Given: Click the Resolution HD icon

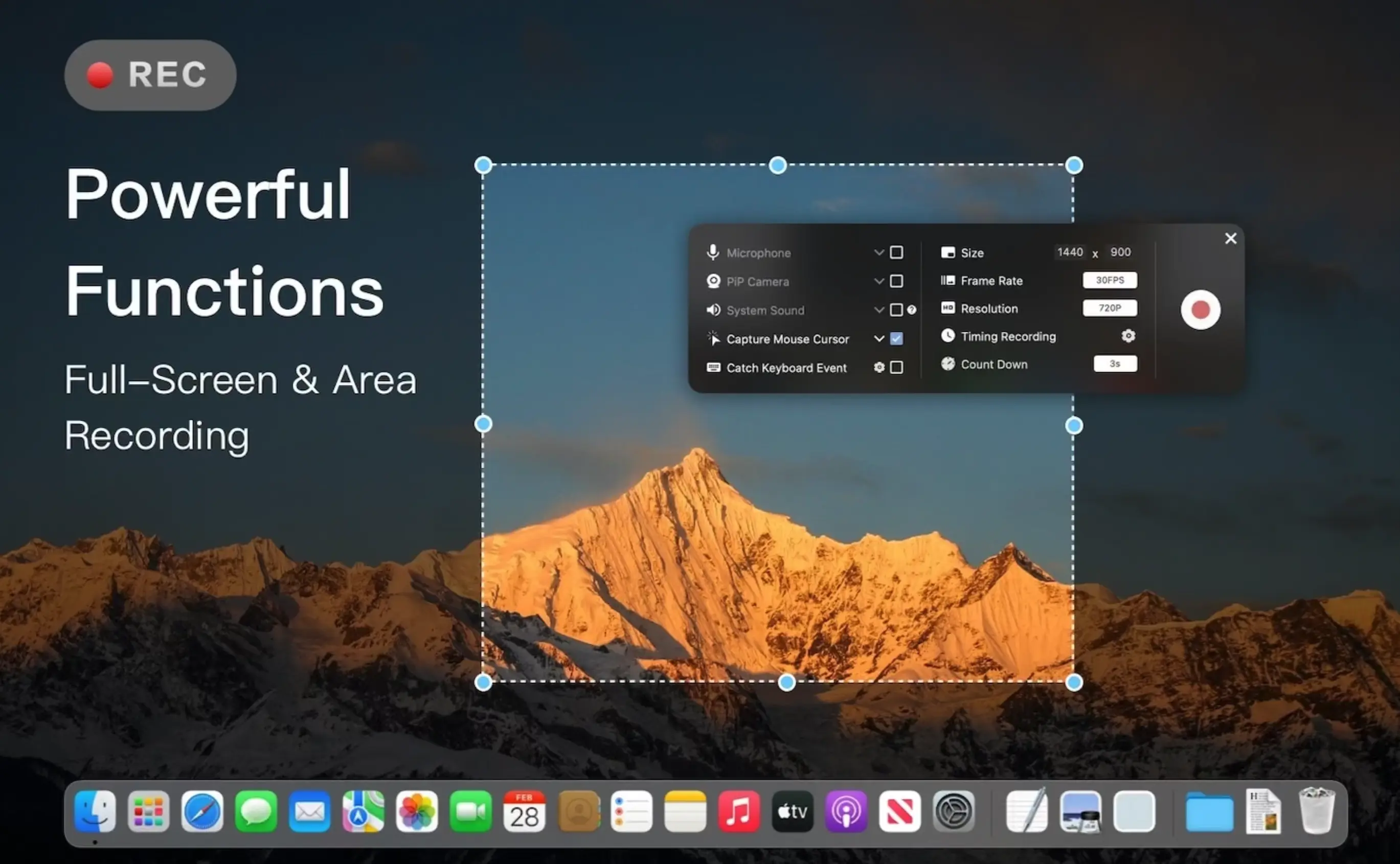Looking at the screenshot, I should pyautogui.click(x=947, y=308).
